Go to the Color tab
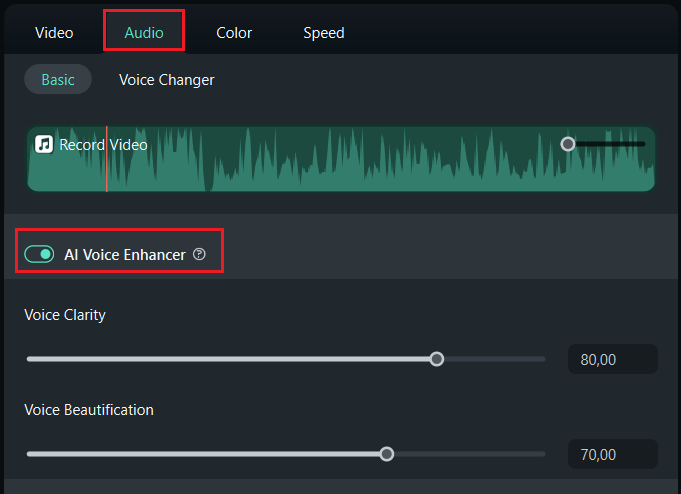The height and width of the screenshot is (494, 681). coord(233,33)
